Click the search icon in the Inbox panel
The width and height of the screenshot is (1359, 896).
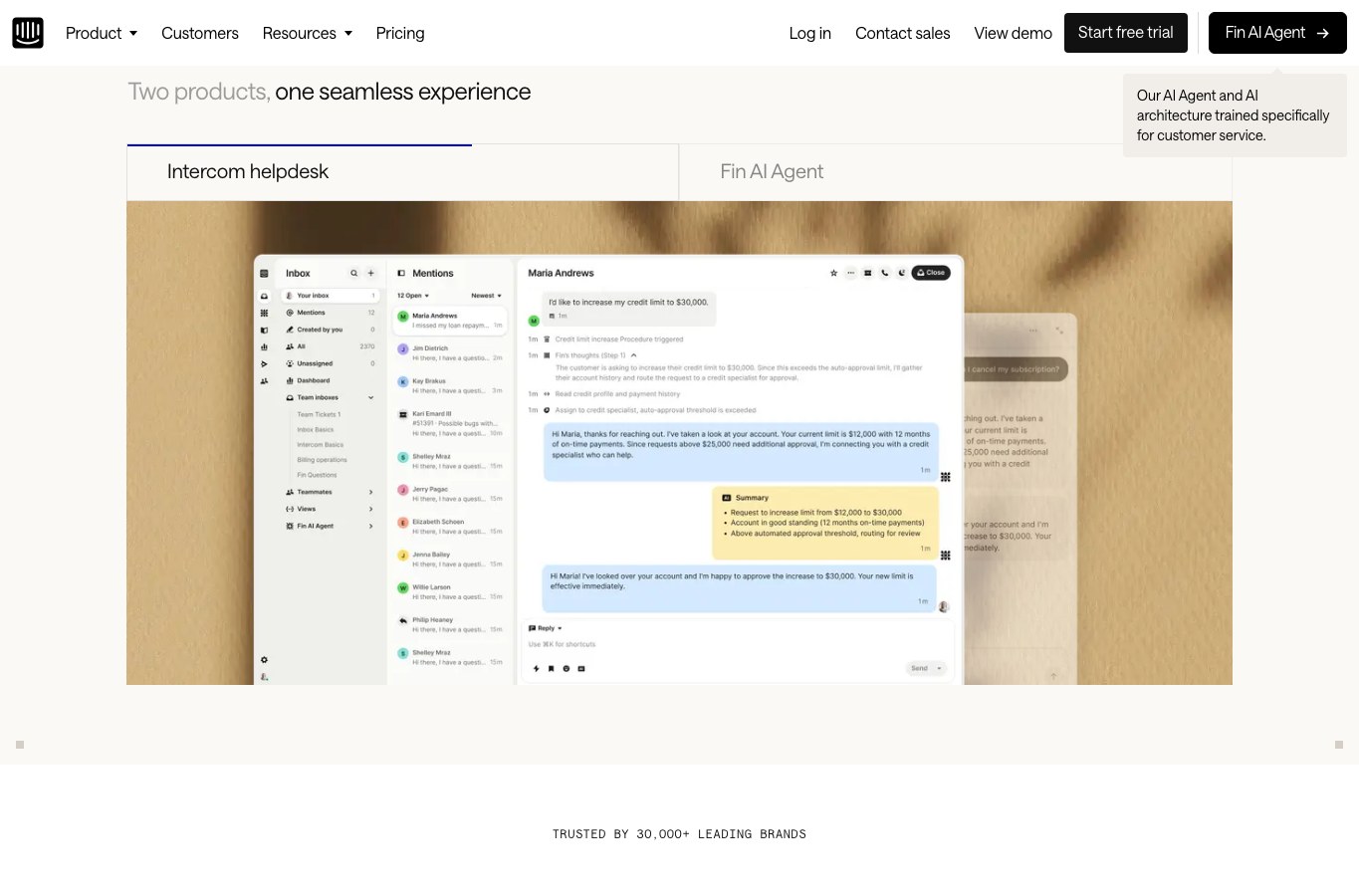[353, 273]
